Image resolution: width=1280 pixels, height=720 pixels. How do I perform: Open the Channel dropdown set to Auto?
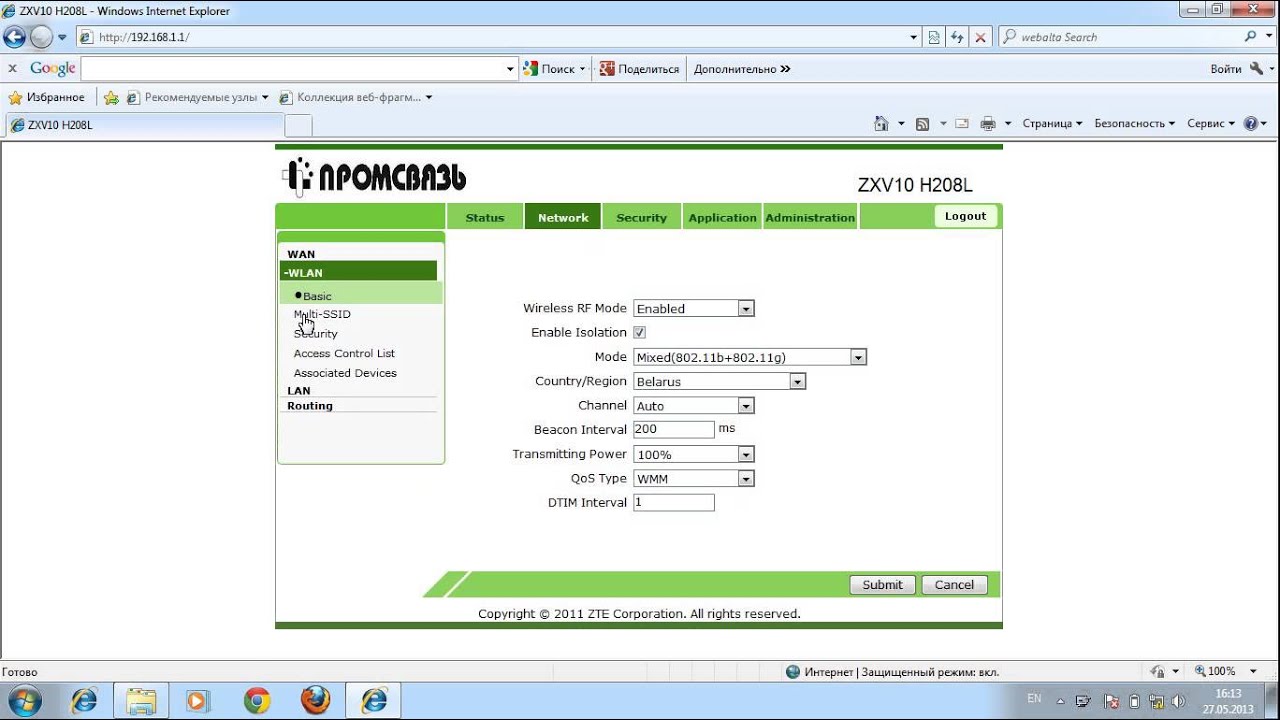pos(694,406)
